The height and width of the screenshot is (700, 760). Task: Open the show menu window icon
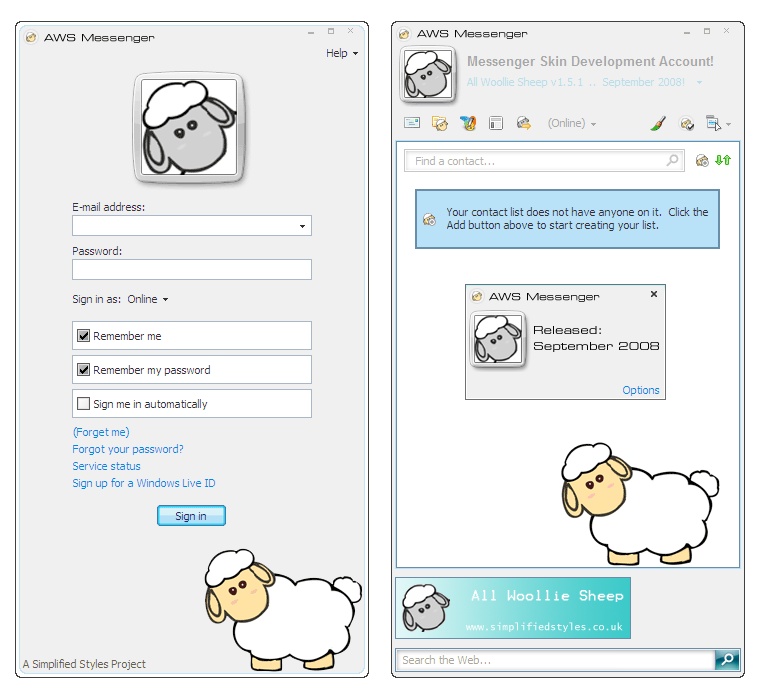point(713,123)
